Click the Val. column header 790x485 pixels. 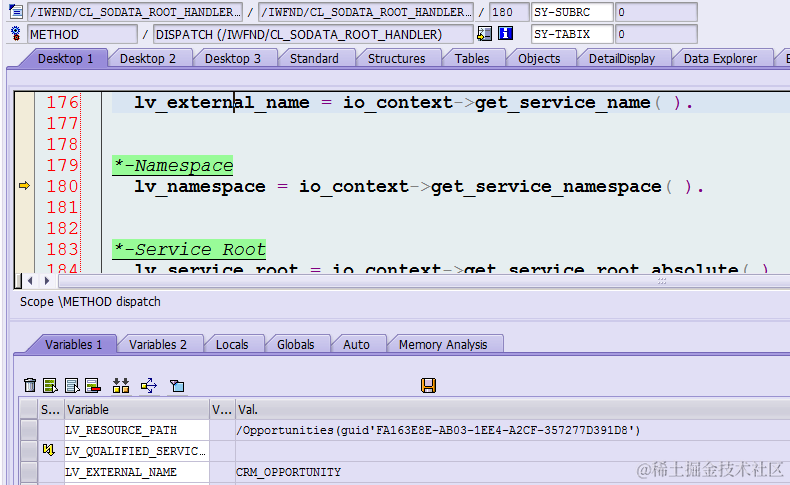[512, 409]
